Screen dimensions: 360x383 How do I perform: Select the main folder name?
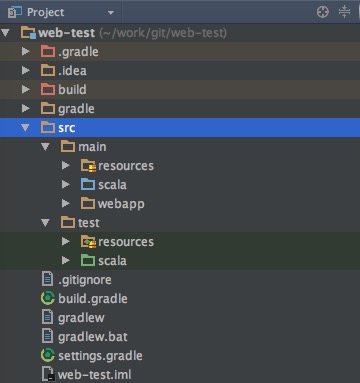pos(92,147)
